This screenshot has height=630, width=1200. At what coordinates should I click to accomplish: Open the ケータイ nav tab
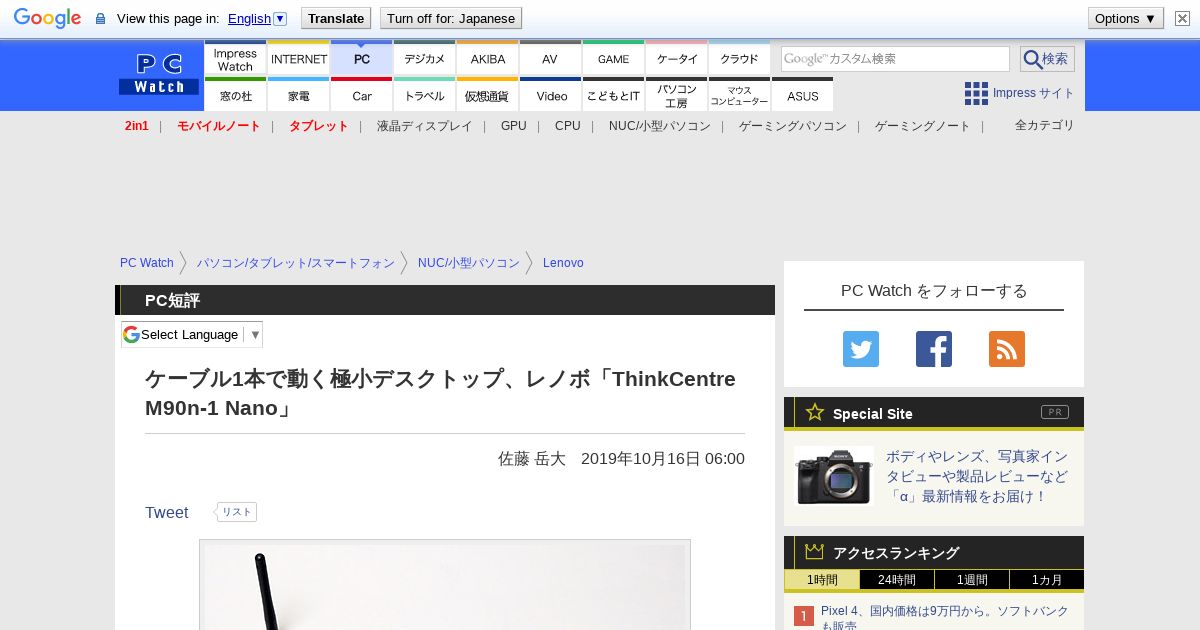click(x=677, y=59)
